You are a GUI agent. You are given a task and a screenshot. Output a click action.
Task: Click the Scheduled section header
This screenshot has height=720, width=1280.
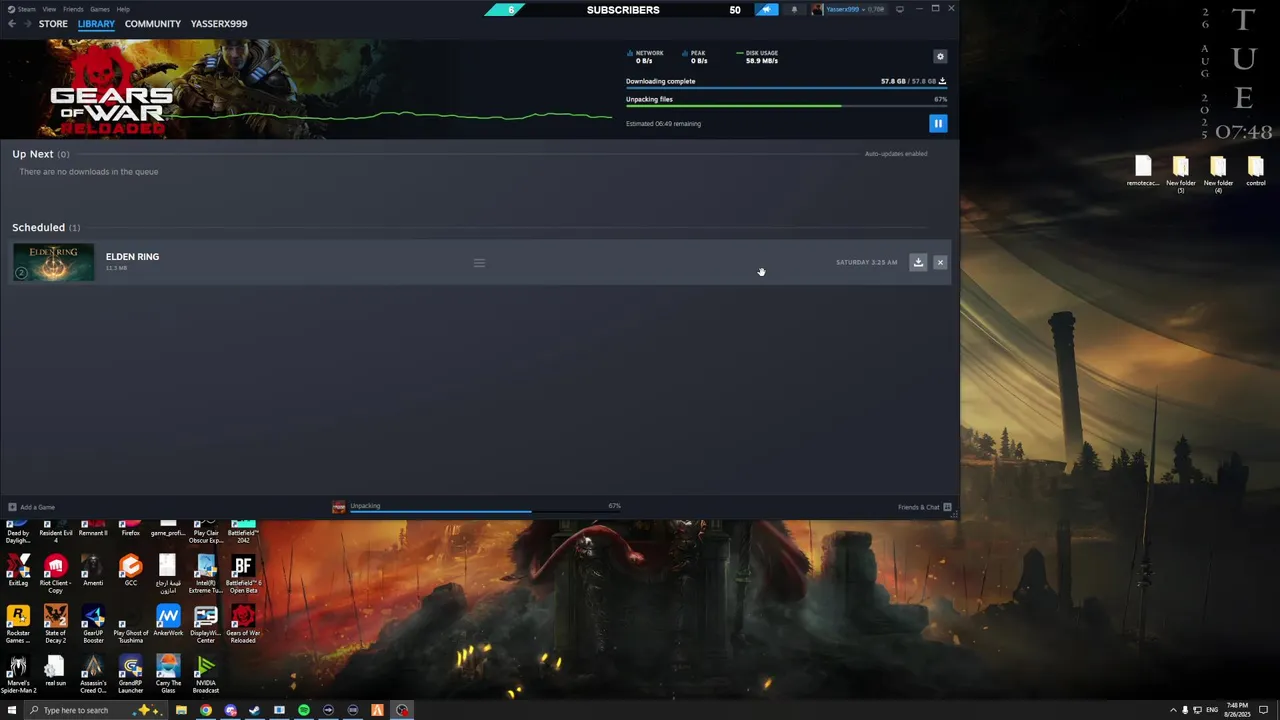click(x=46, y=228)
